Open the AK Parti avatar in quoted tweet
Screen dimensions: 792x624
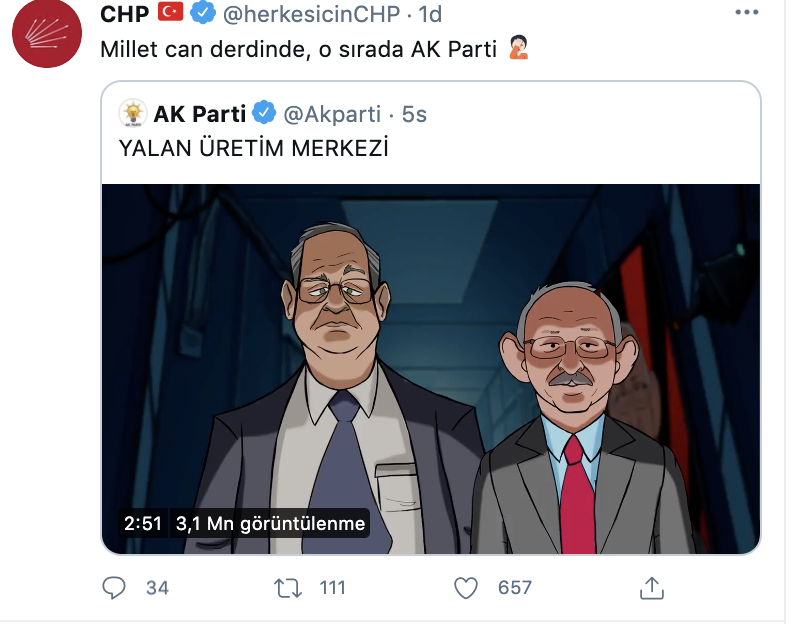(x=133, y=113)
